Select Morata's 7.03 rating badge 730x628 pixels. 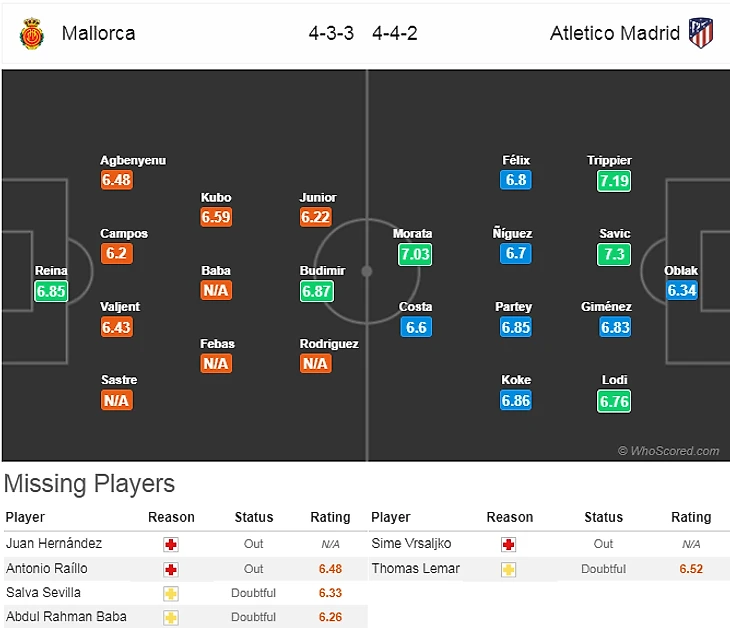click(x=413, y=254)
